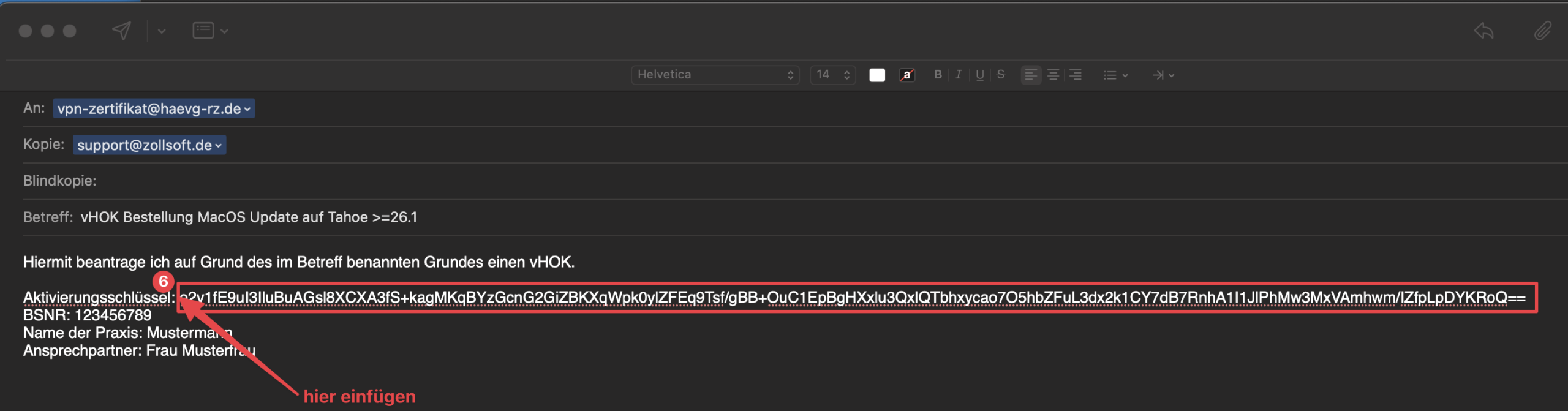The width and height of the screenshot is (1568, 411).
Task: Open the text background color picker
Action: pos(907,75)
